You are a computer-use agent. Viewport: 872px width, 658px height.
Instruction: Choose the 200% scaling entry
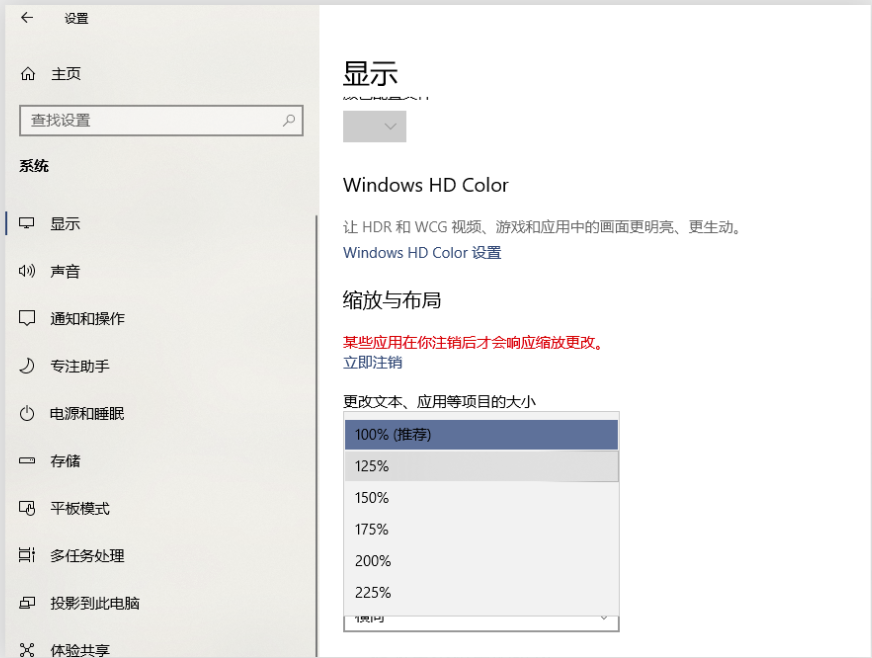tap(481, 561)
